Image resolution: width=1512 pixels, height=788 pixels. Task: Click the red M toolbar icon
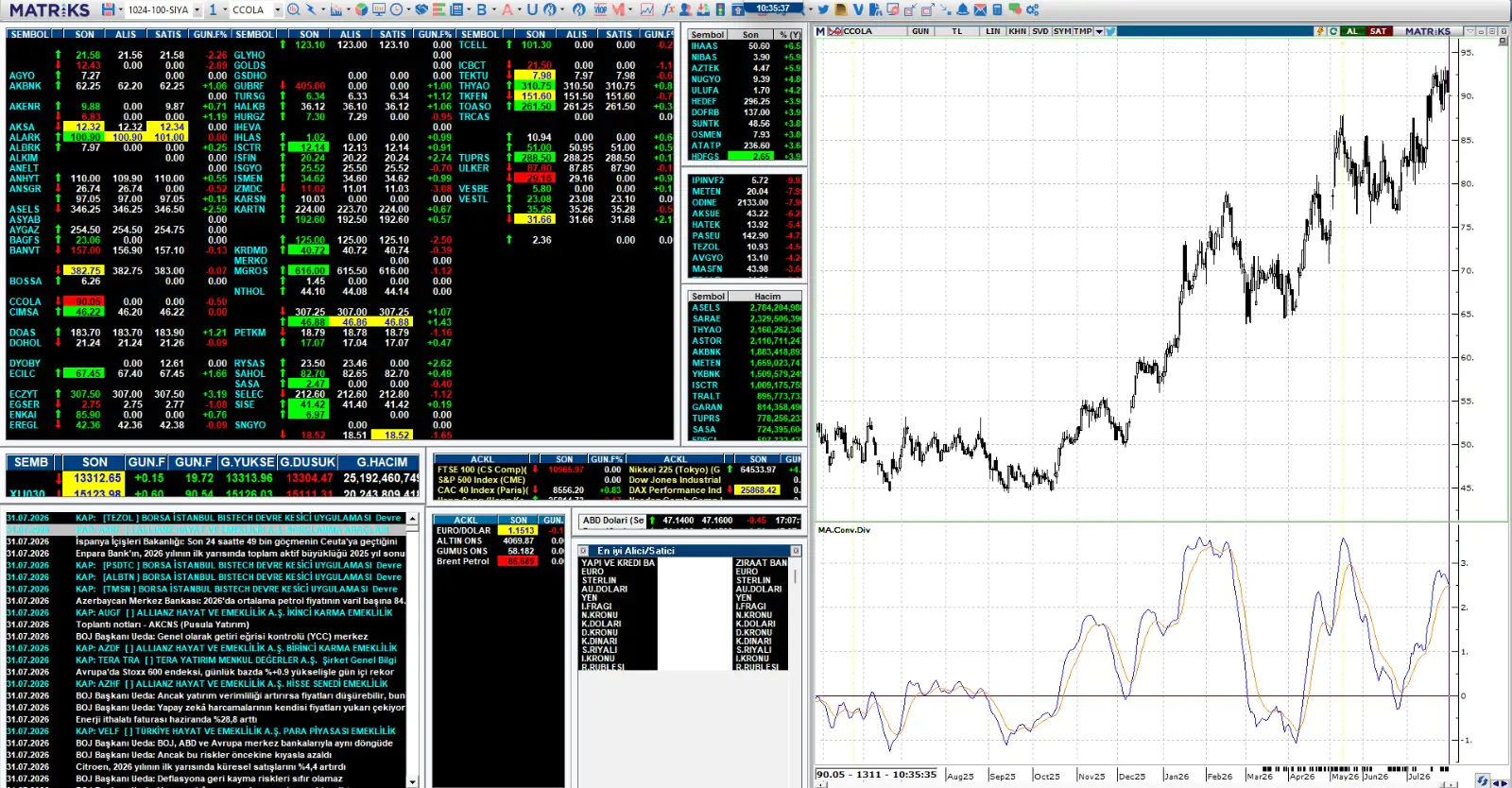618,9
